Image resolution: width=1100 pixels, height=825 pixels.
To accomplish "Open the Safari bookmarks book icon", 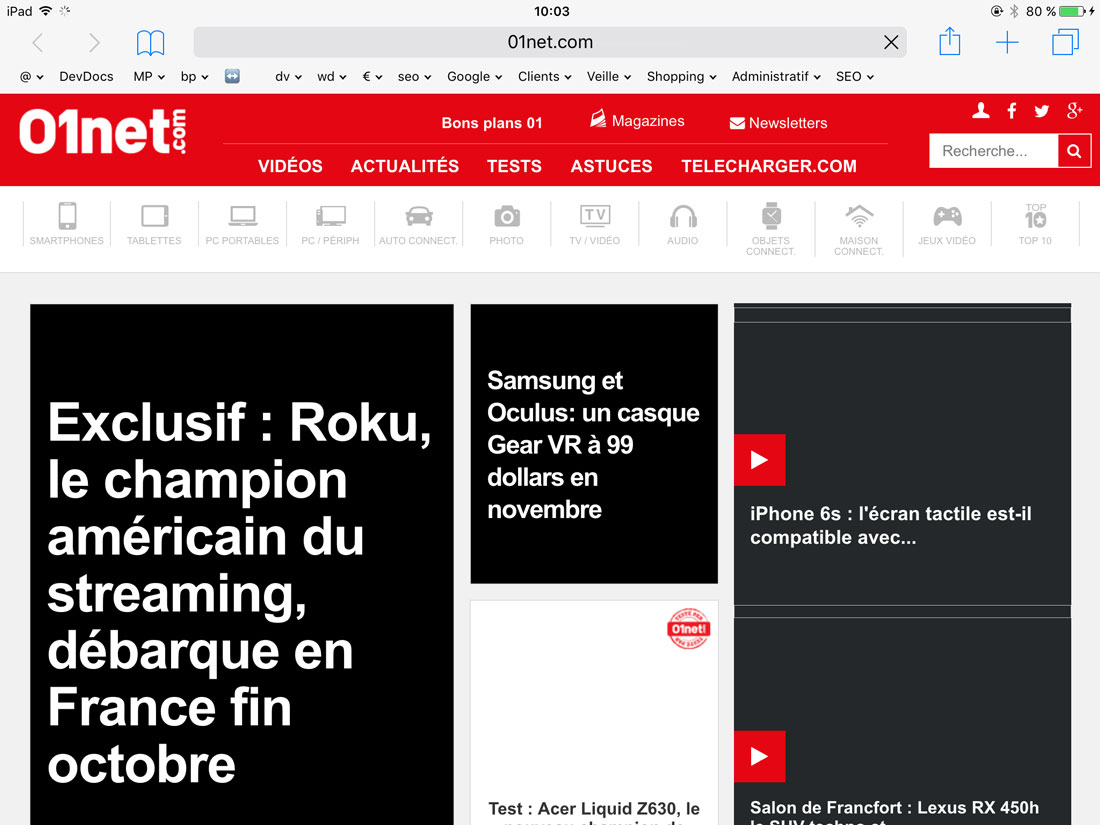I will coord(150,43).
